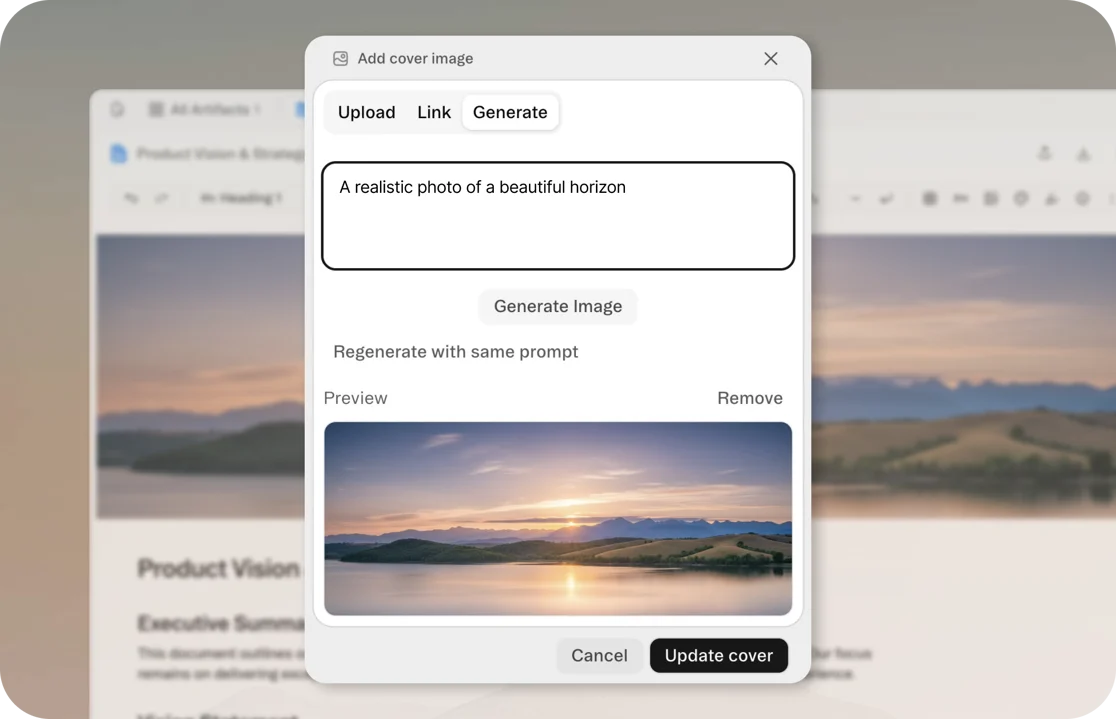Click into the image prompt text box

click(558, 216)
